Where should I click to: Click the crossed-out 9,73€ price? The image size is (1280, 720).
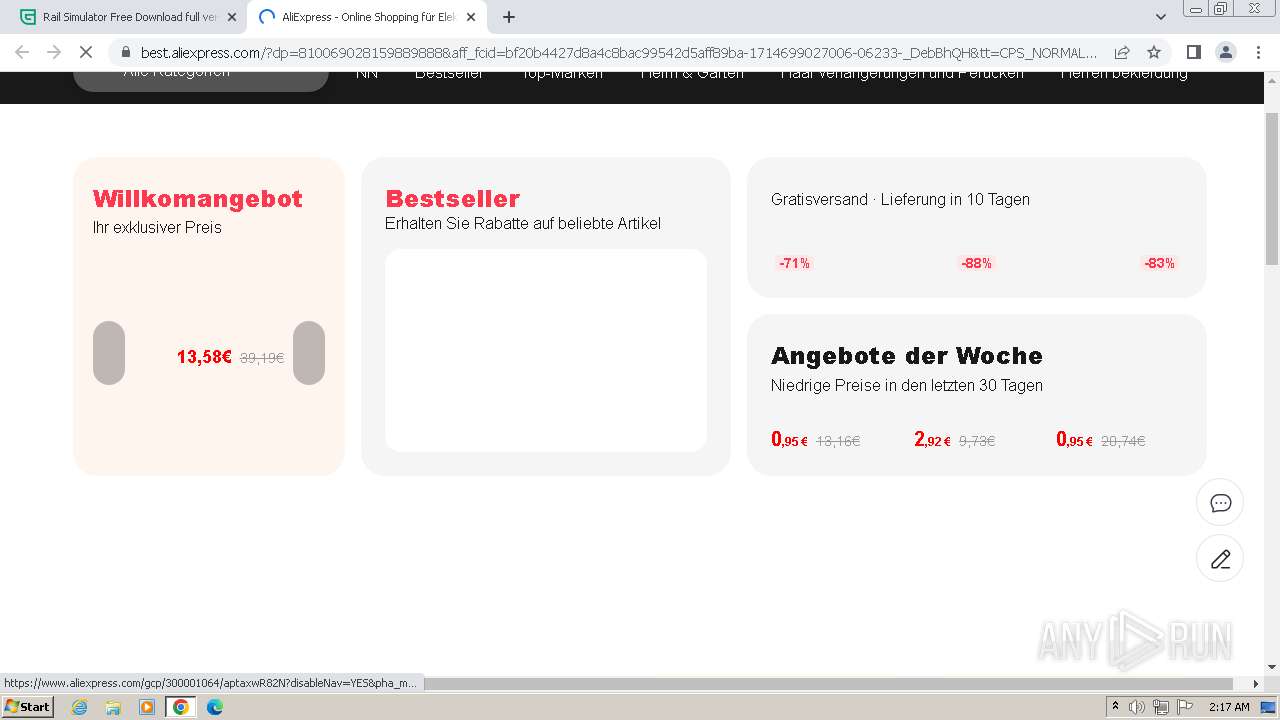tap(977, 441)
